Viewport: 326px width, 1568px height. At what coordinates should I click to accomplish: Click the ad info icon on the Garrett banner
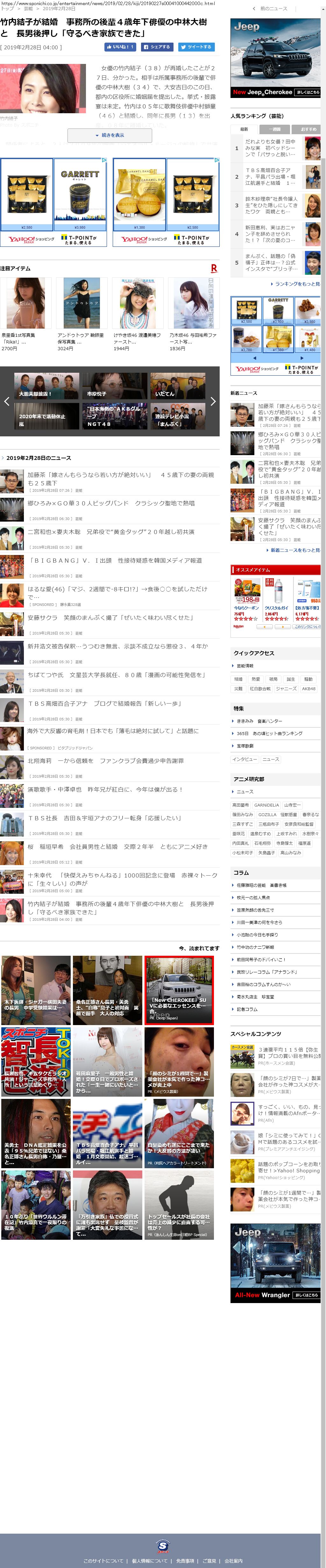pyautogui.click(x=104, y=161)
